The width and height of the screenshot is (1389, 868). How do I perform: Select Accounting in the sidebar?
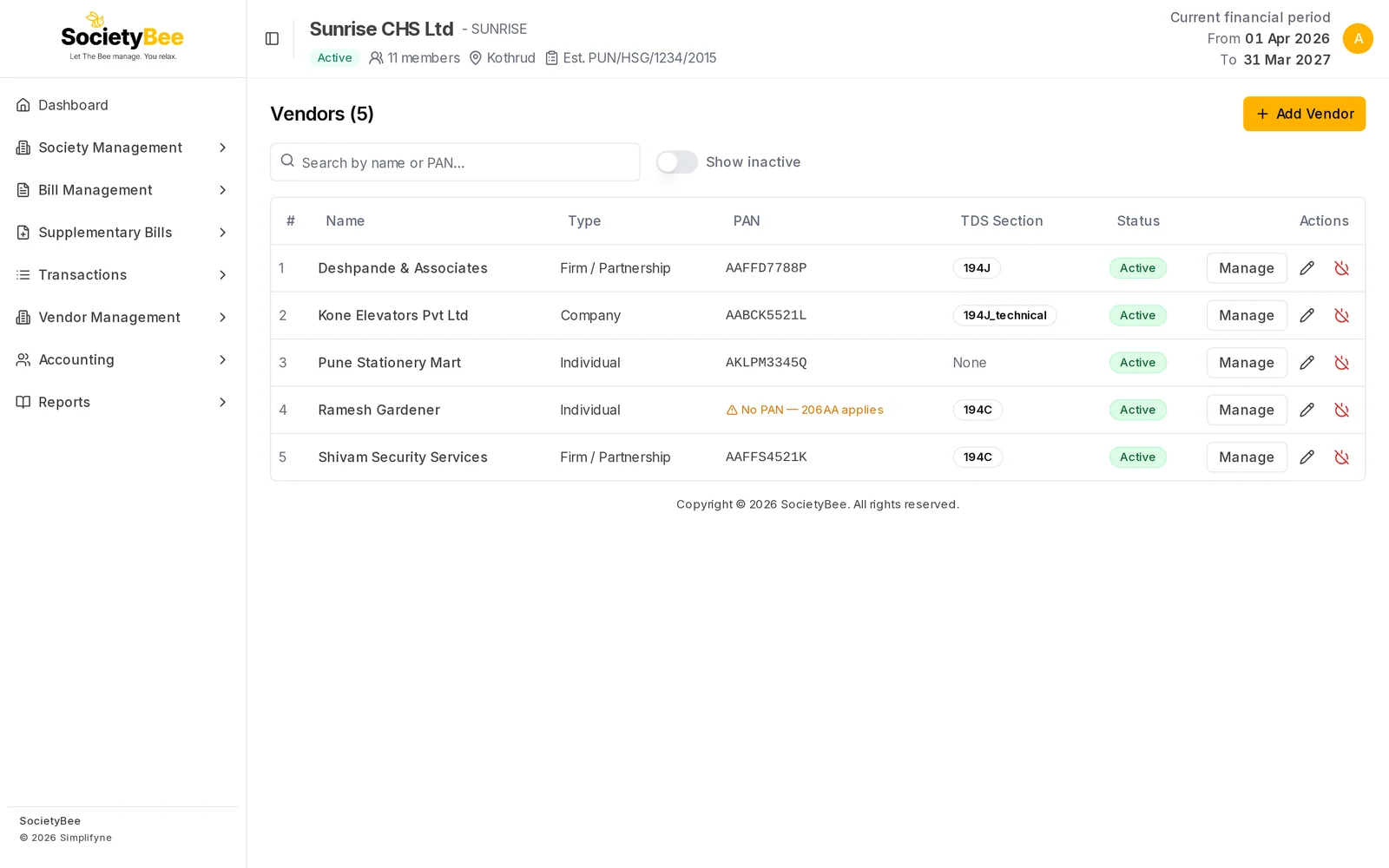[122, 359]
